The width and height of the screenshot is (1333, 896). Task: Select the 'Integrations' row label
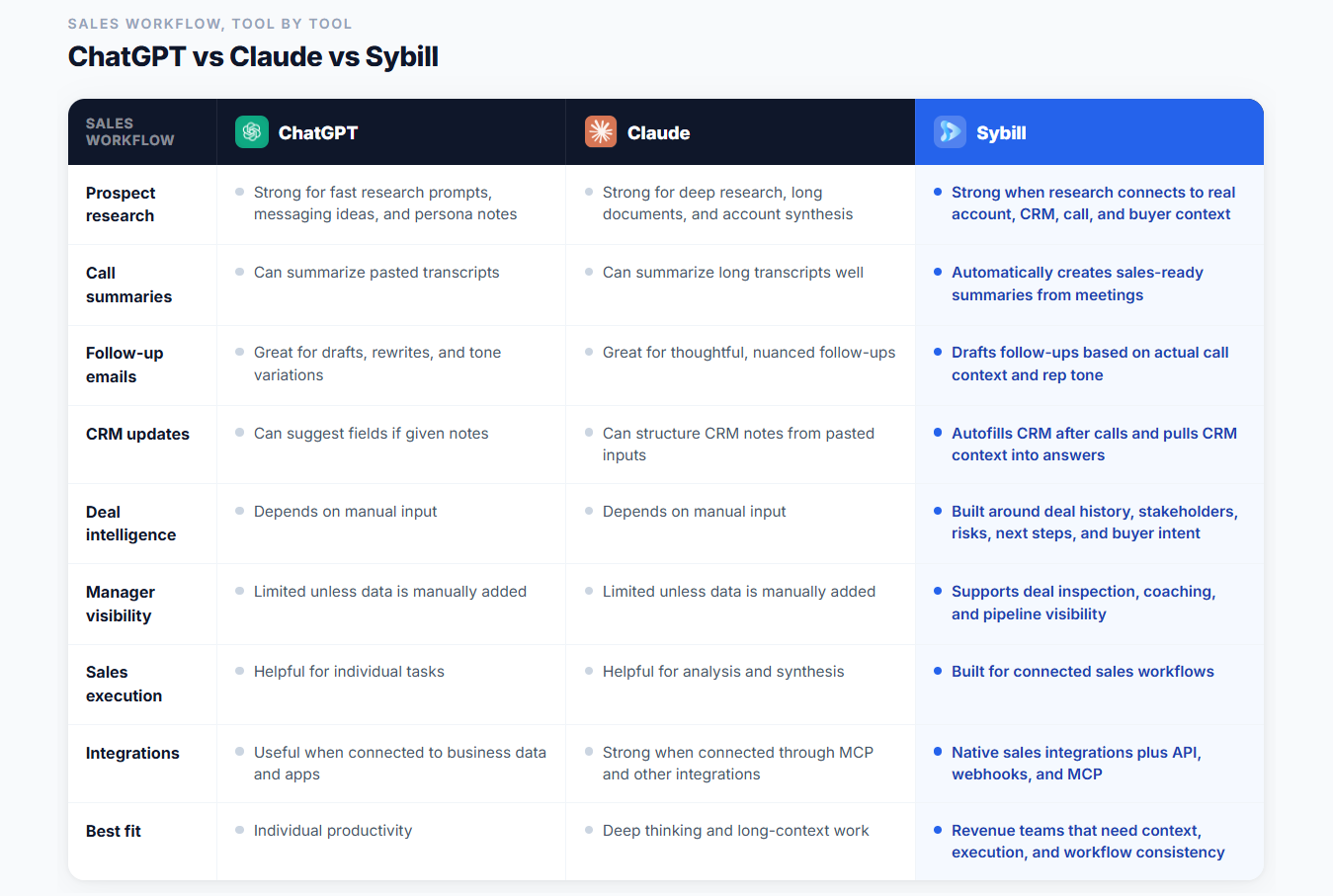coord(132,753)
